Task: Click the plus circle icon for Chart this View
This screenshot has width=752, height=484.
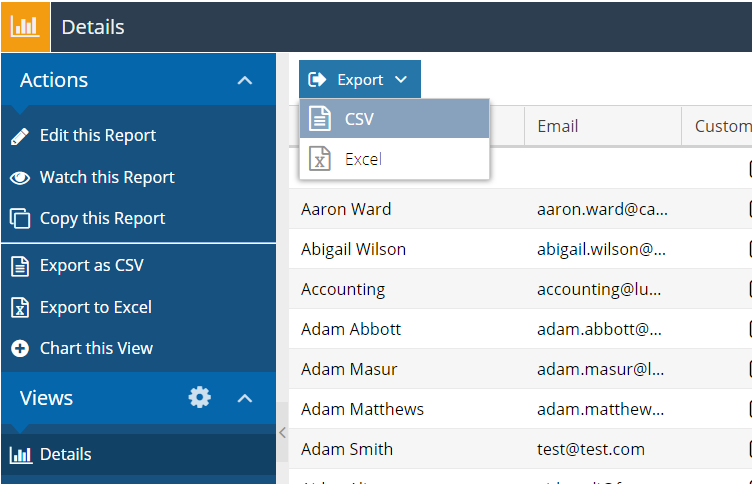Action: (x=20, y=348)
